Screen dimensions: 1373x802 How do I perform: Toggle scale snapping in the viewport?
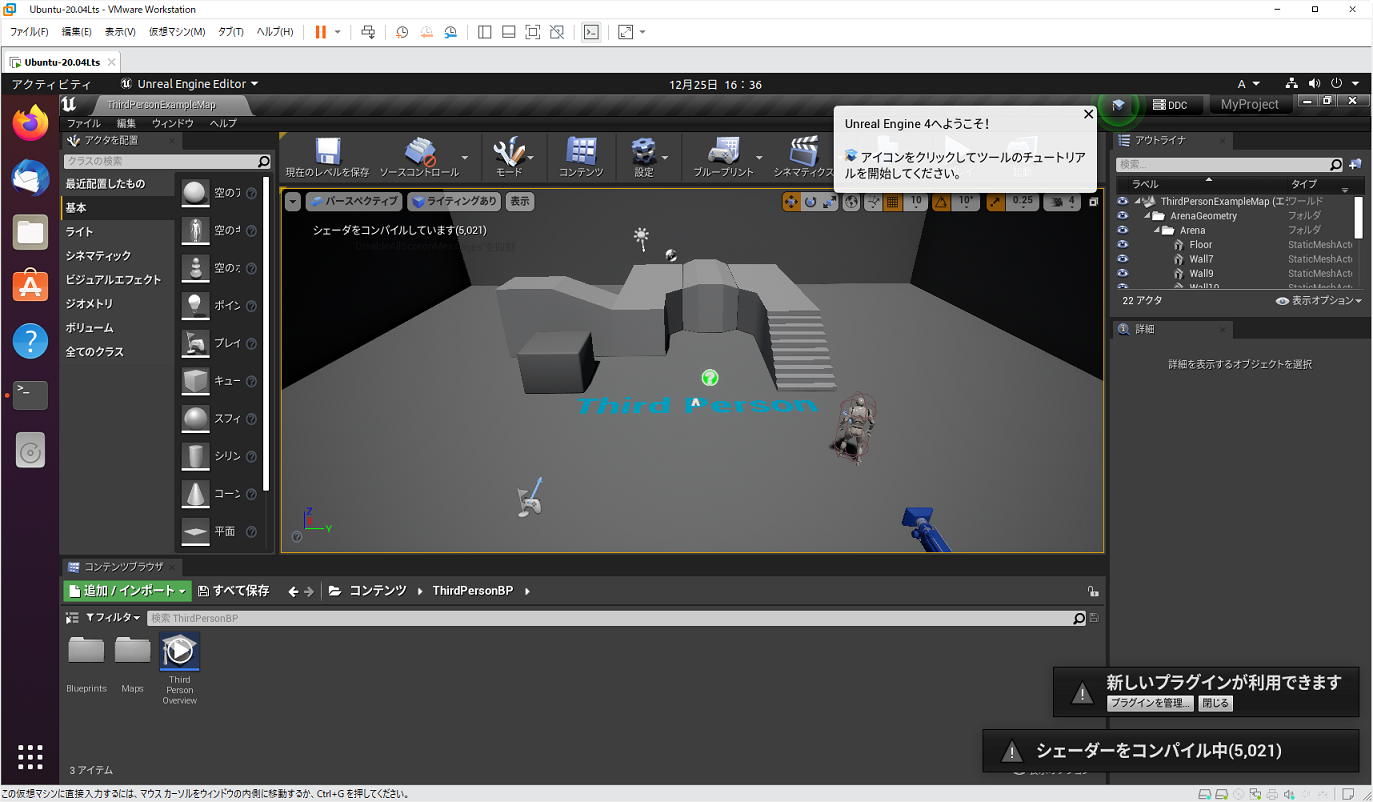(x=996, y=202)
